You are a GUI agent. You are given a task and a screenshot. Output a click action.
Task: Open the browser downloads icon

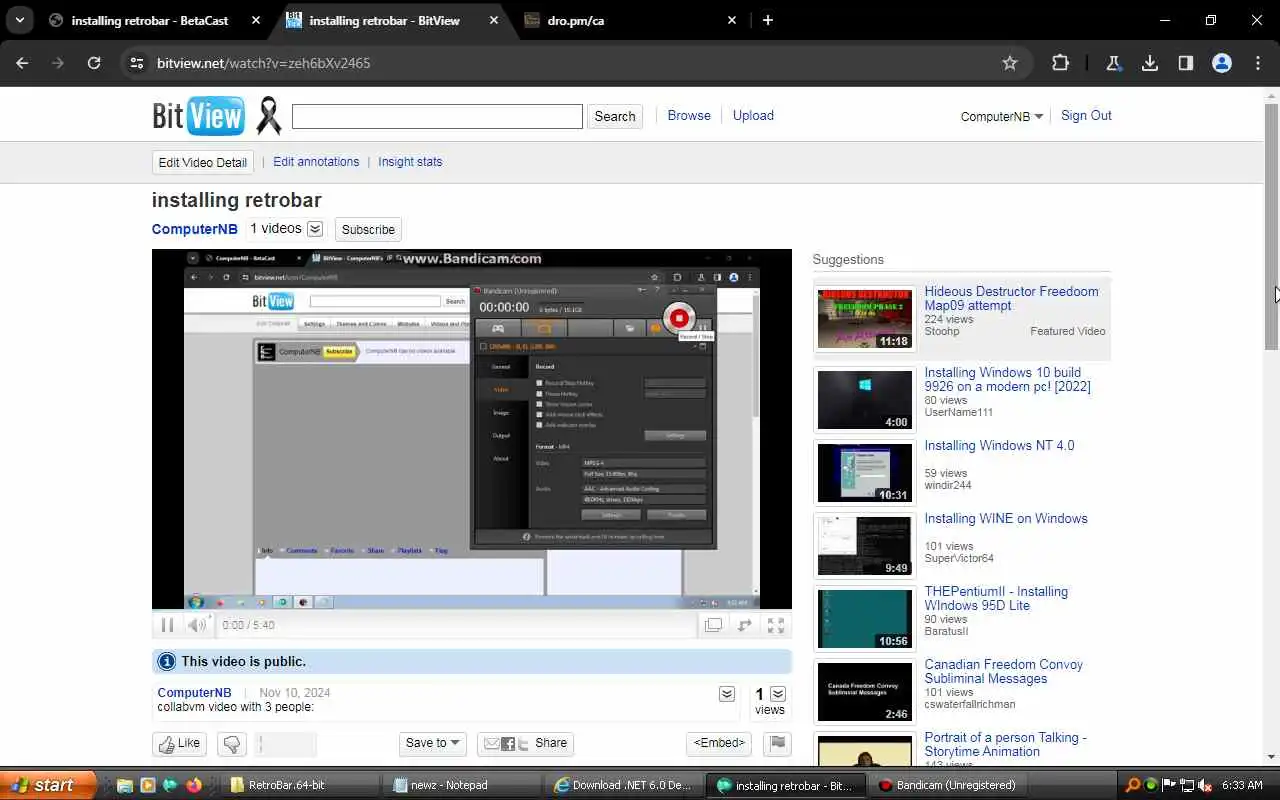(x=1150, y=63)
